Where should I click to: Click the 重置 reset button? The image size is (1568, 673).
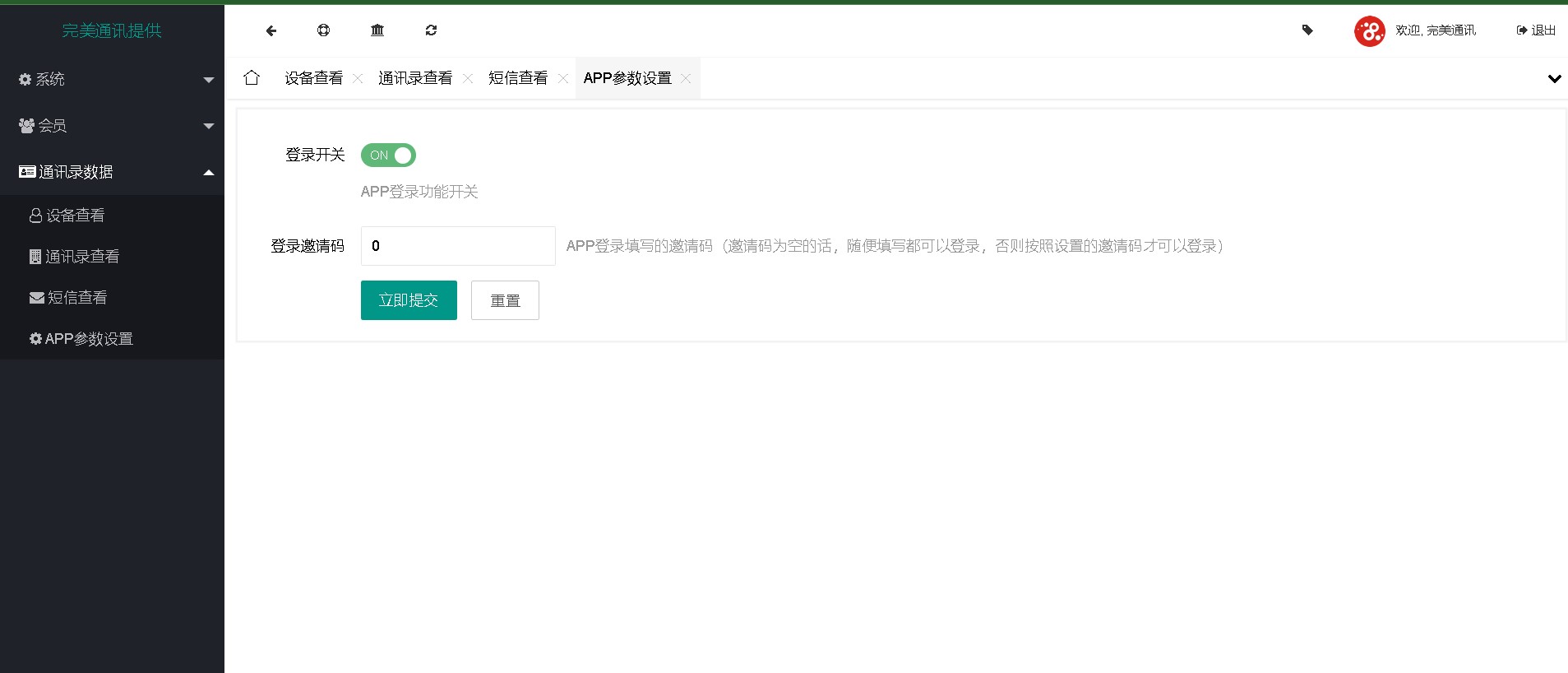(505, 300)
